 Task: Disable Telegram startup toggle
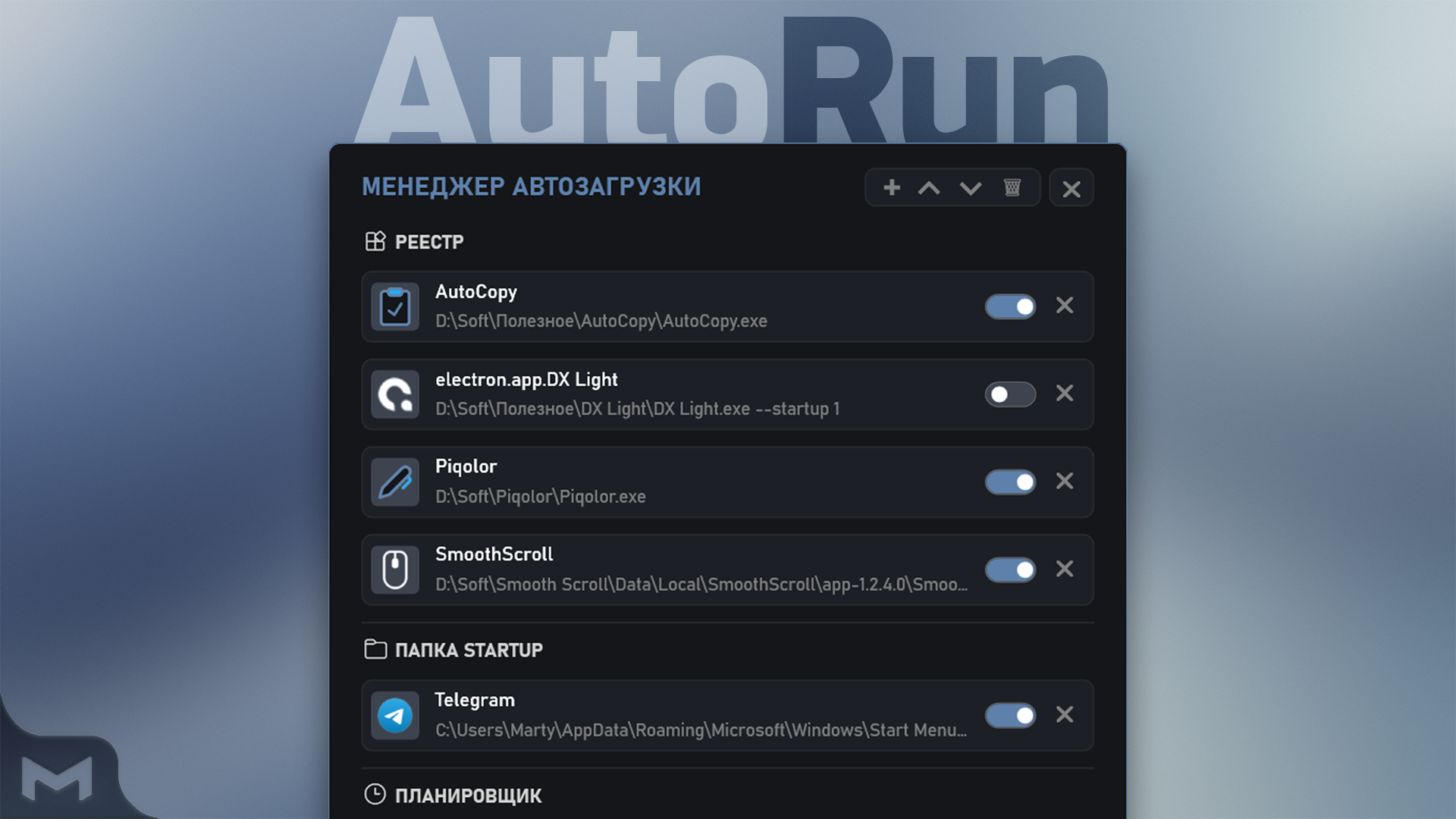1010,715
